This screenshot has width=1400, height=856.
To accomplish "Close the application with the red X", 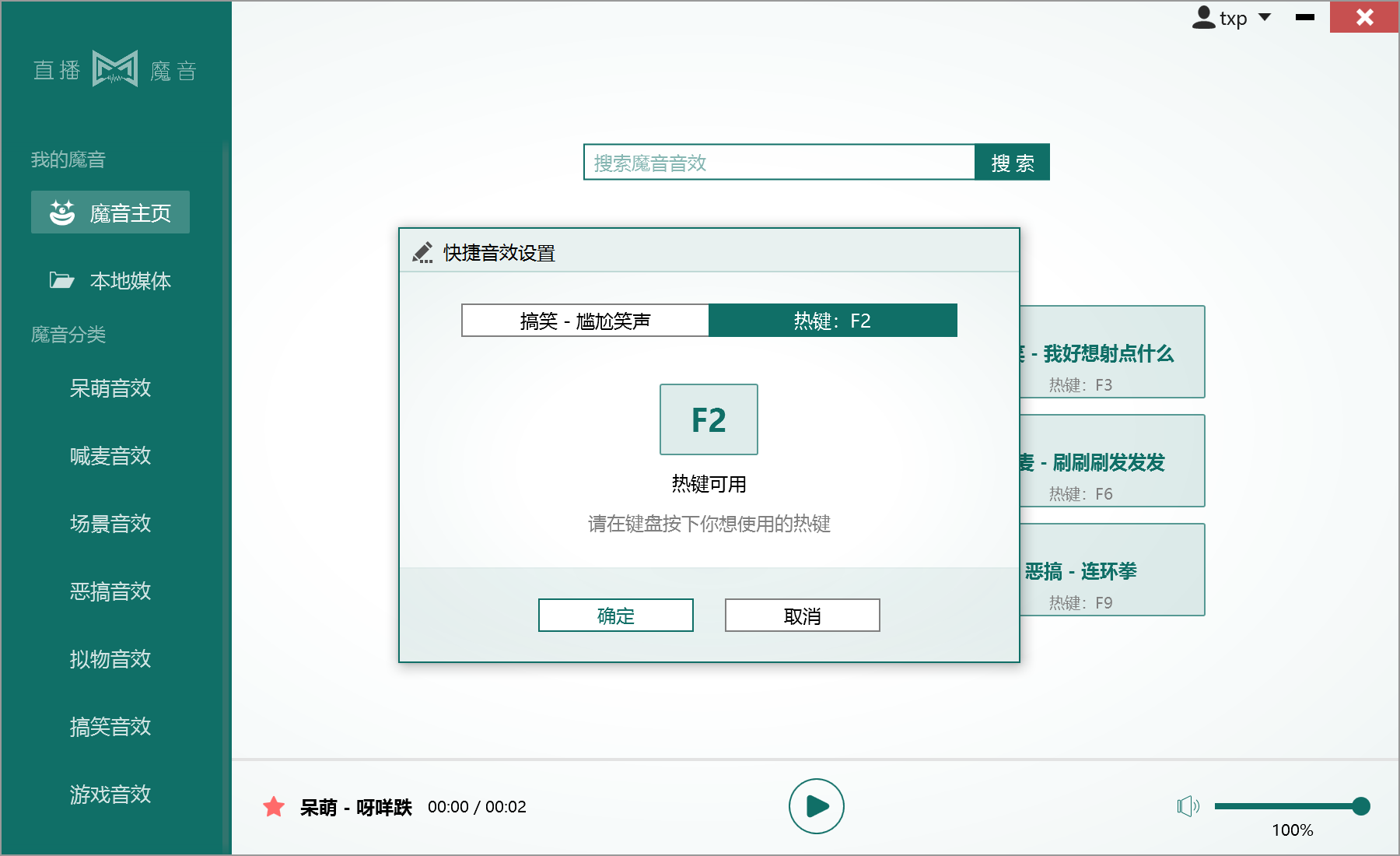I will click(x=1364, y=17).
